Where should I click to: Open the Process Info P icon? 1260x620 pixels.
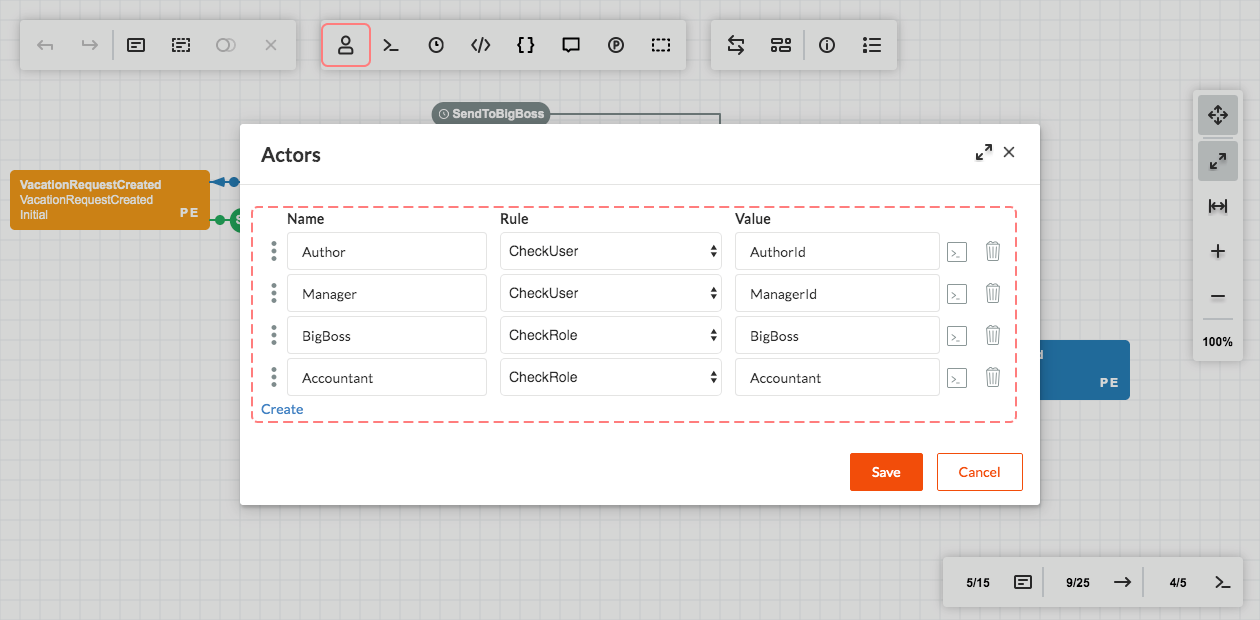616,45
